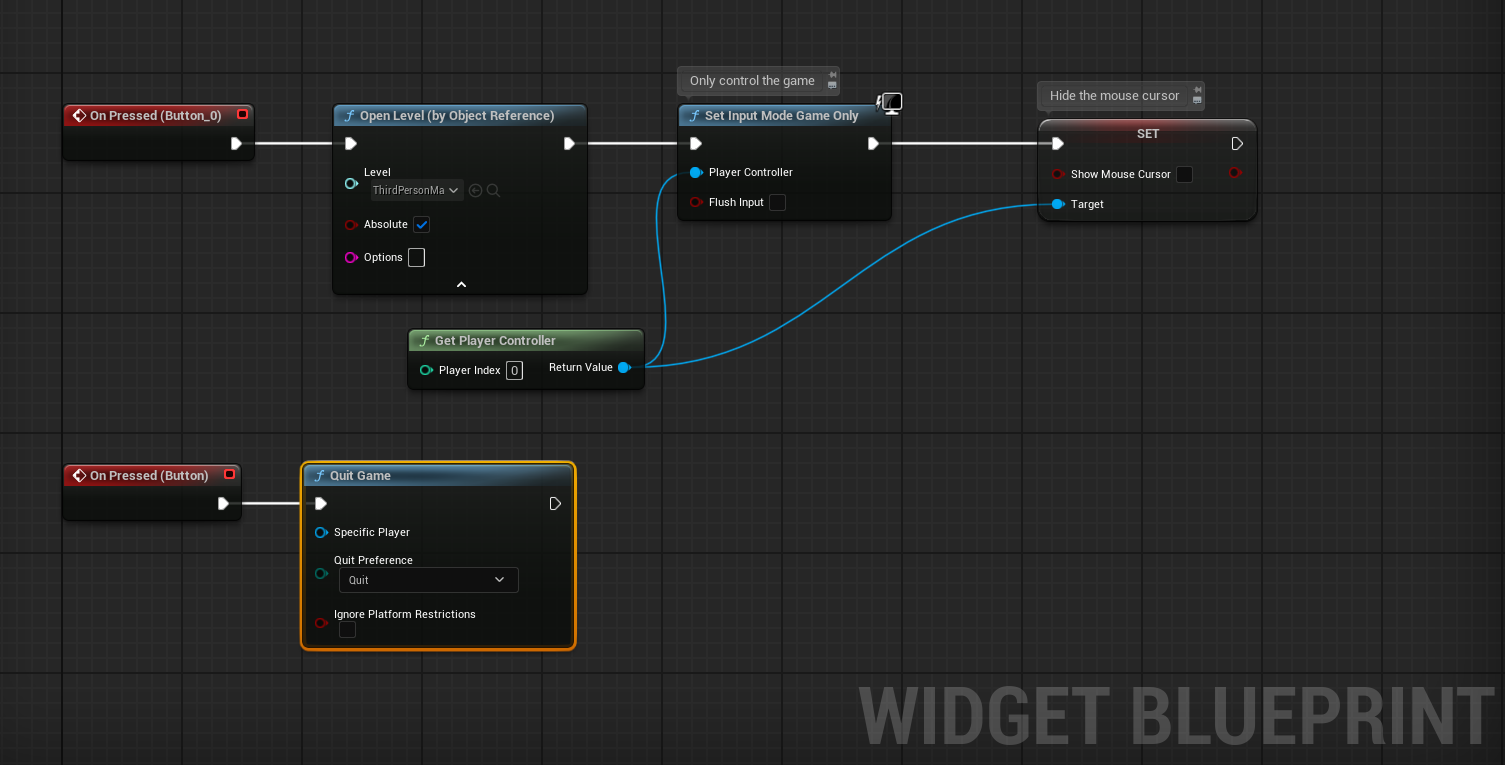The height and width of the screenshot is (765, 1505).
Task: Click the Player Index input field showing 0
Action: (514, 370)
